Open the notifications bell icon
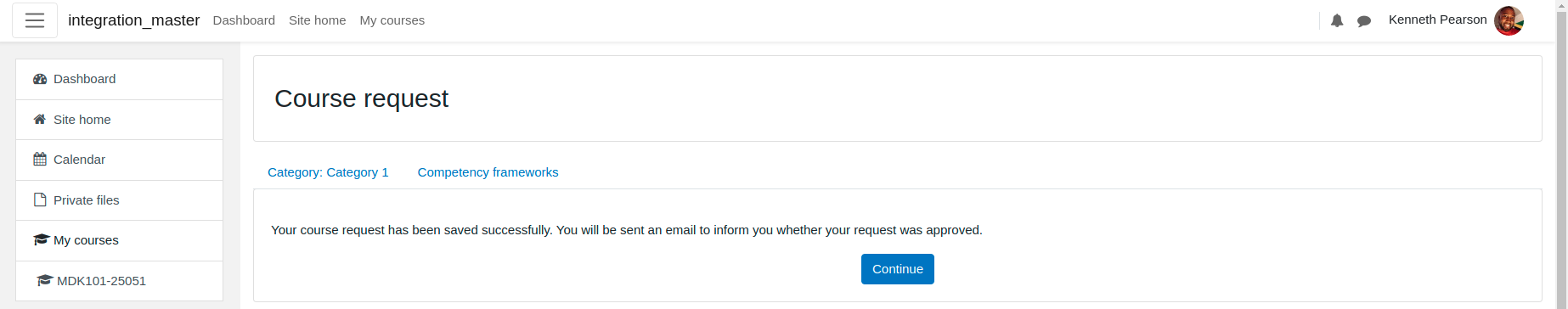1568x309 pixels. click(x=1337, y=20)
